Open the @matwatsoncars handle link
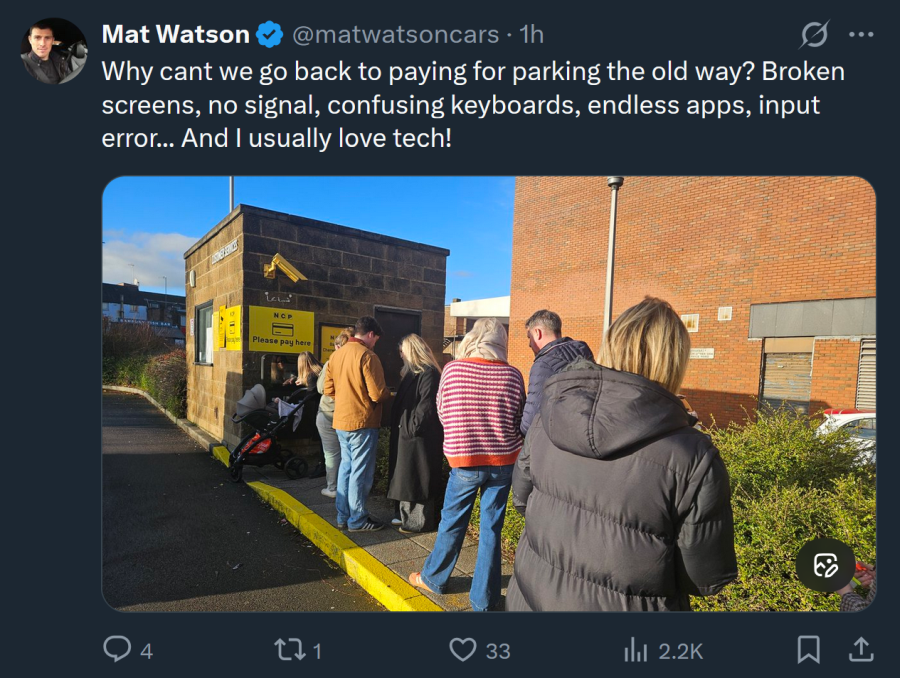 click(395, 34)
